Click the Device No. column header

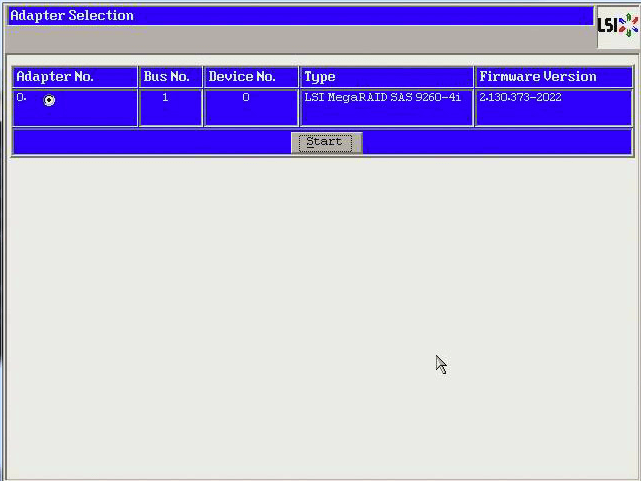tap(250, 77)
